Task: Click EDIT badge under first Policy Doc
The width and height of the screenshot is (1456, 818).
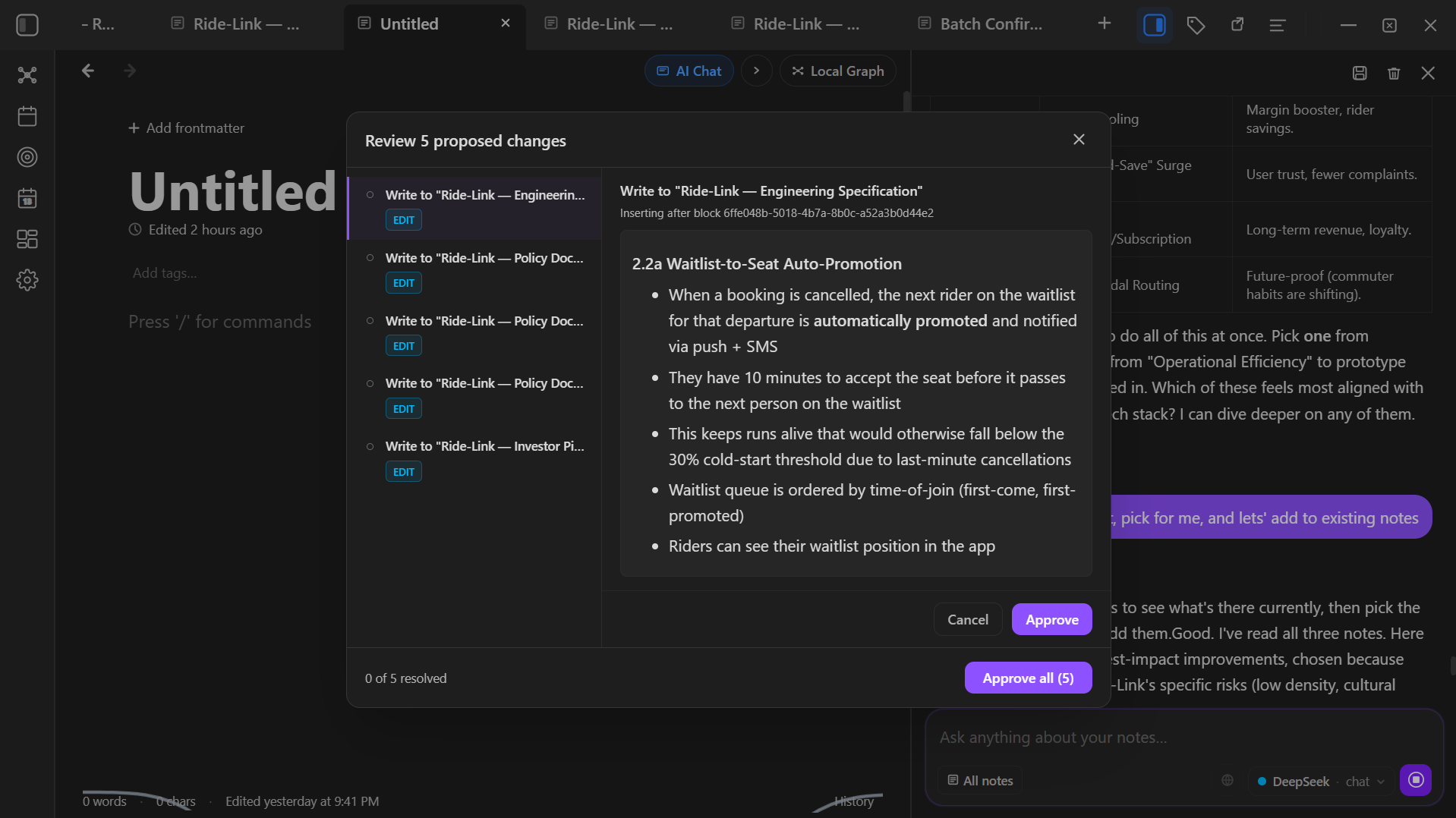Action: coord(404,283)
